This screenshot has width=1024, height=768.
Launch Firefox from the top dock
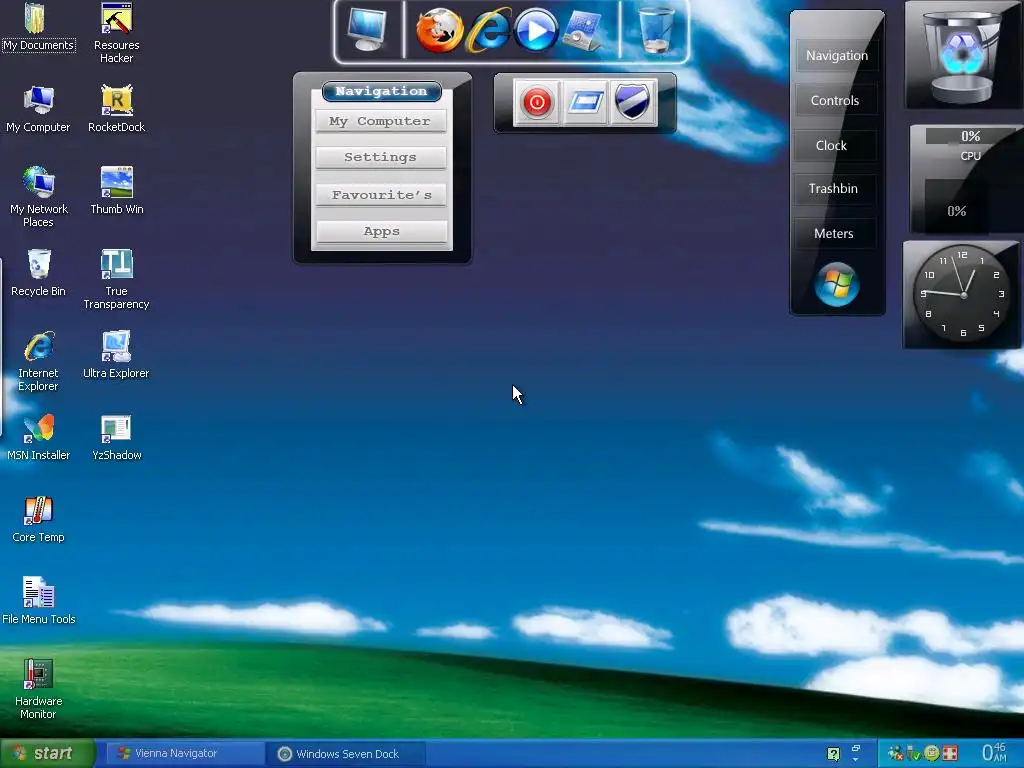point(439,30)
